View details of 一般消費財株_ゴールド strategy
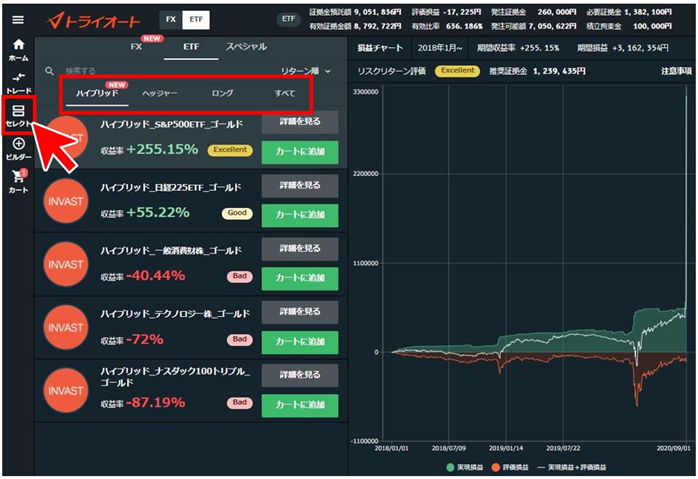This screenshot has height=479, width=698. pos(300,248)
